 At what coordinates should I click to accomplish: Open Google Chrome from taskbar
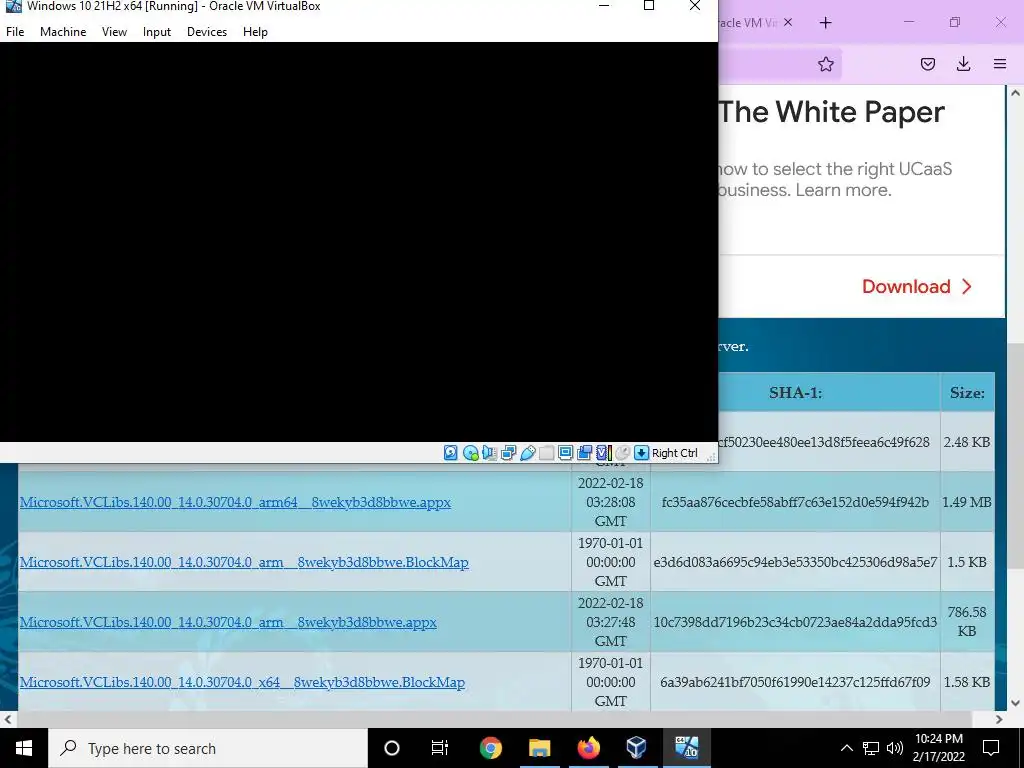click(x=490, y=748)
